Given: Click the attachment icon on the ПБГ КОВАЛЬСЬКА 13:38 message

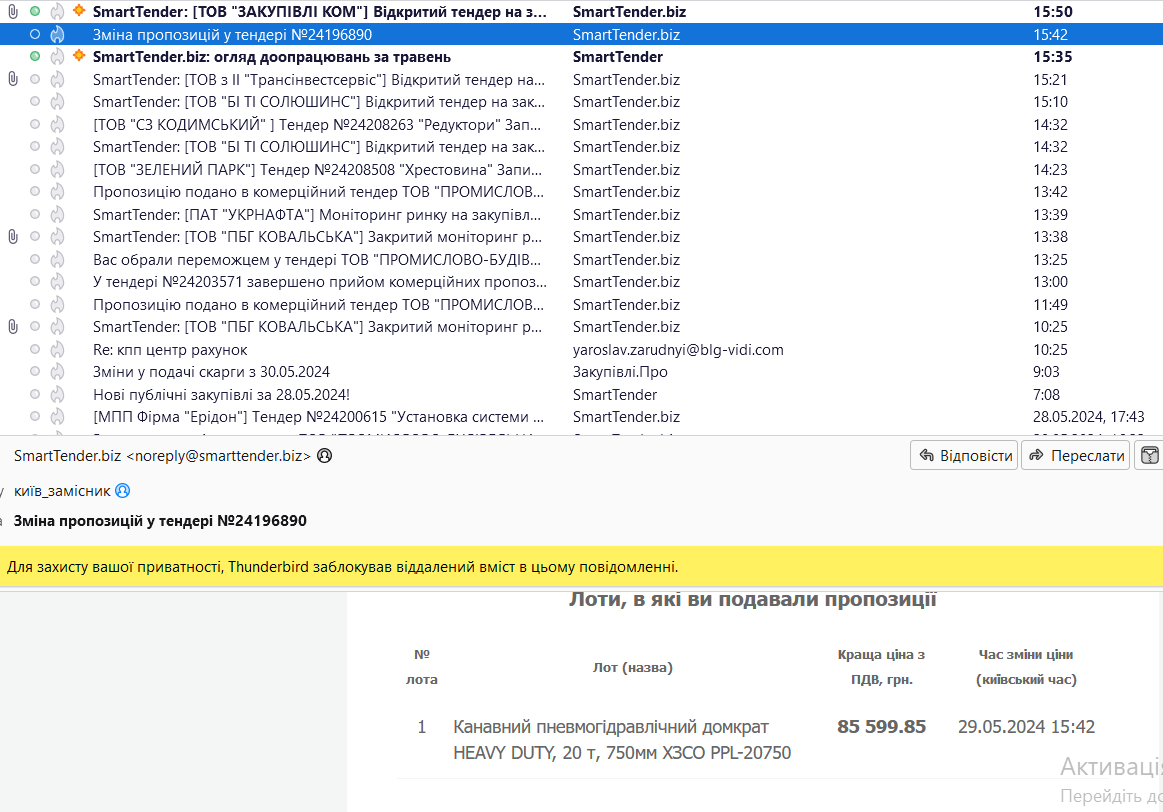Looking at the screenshot, I should click(13, 237).
